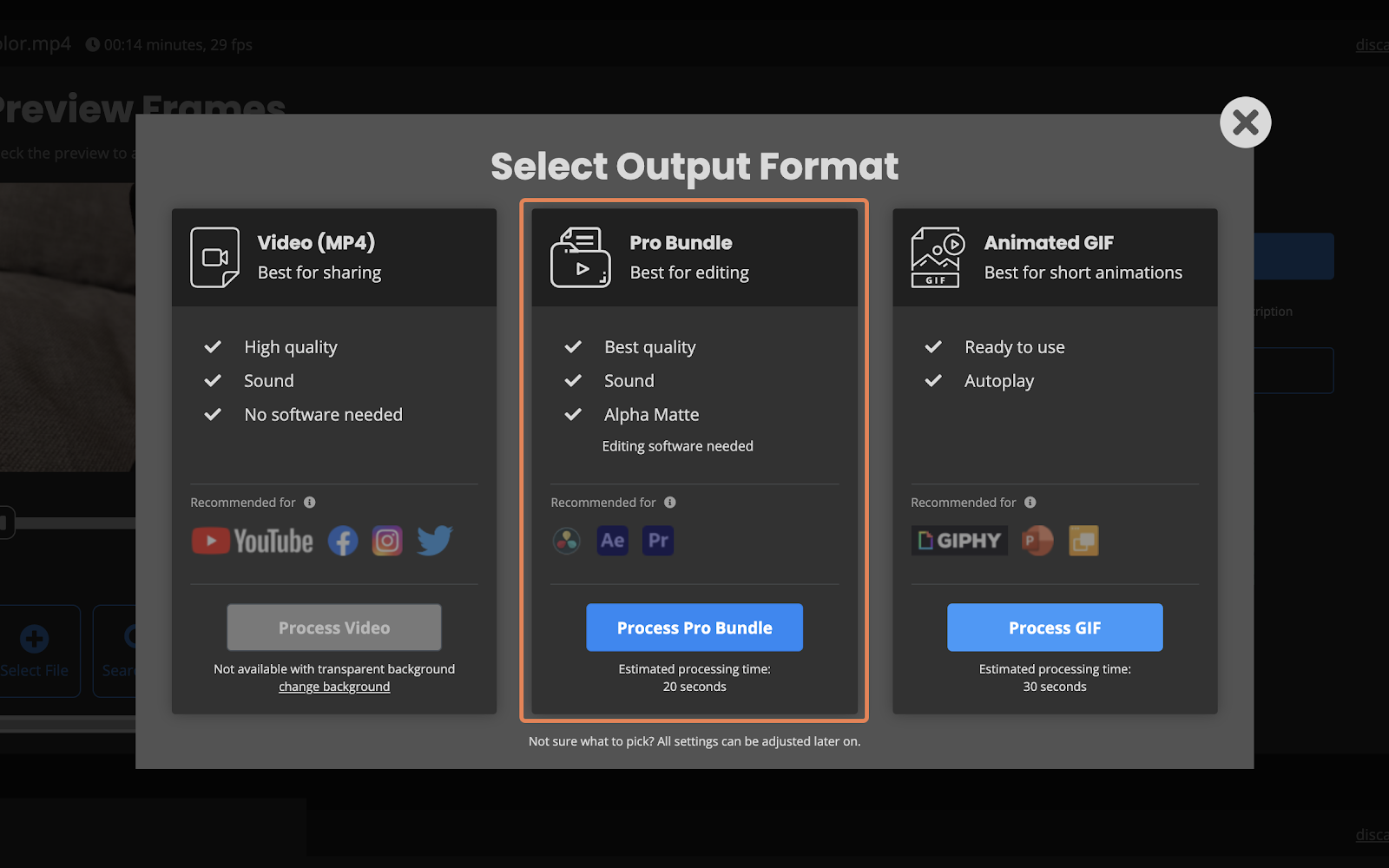Close the Select Output Format dialog
Viewport: 1389px width, 868px height.
(1245, 122)
